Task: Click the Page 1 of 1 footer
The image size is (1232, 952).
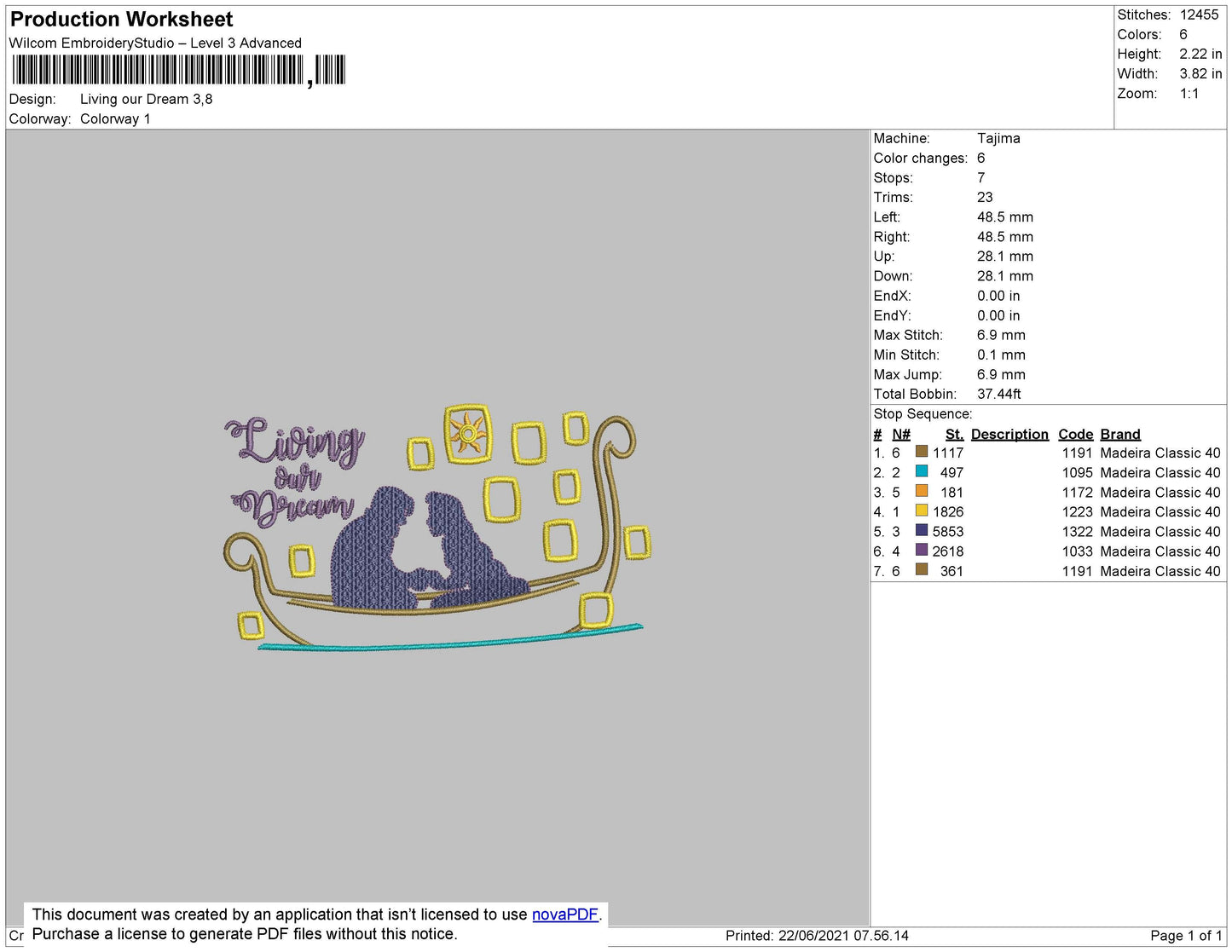Action: (1186, 935)
